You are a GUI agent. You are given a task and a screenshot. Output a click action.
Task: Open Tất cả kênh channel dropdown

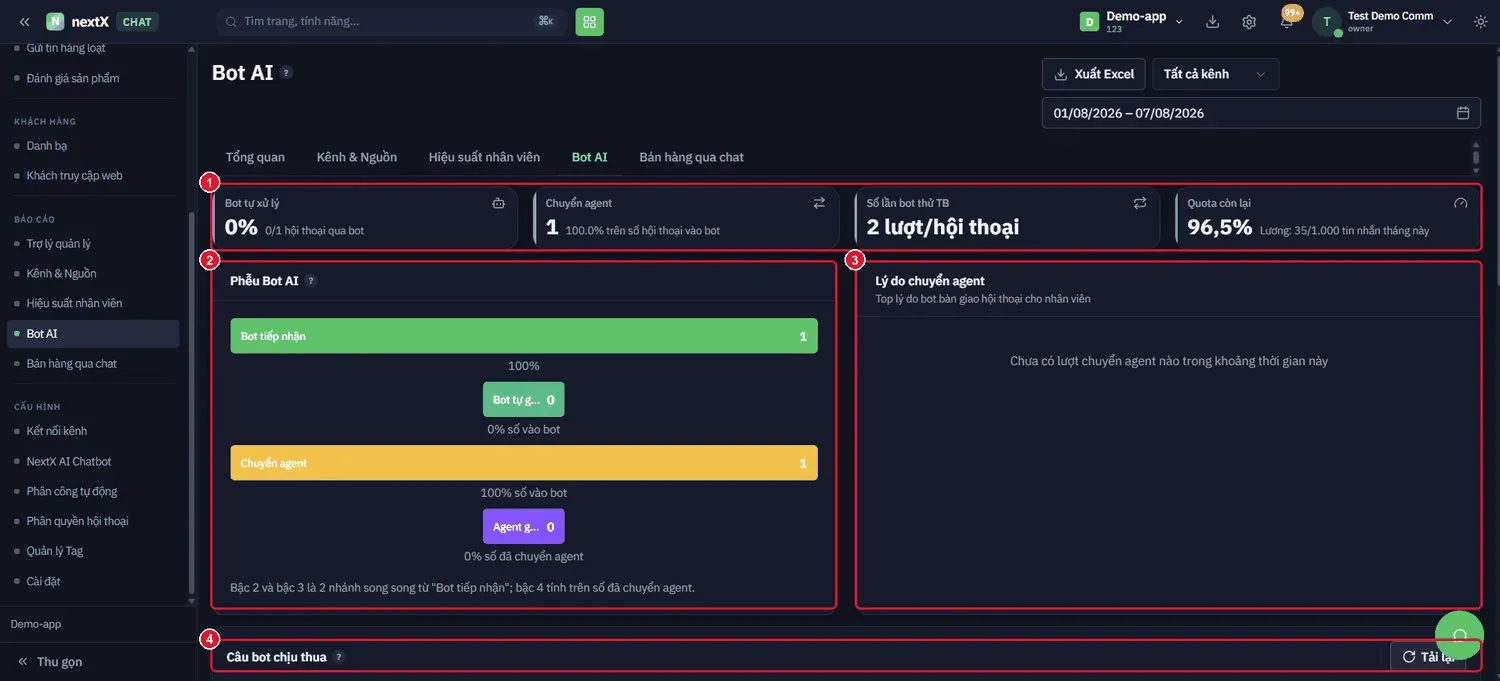(1215, 74)
